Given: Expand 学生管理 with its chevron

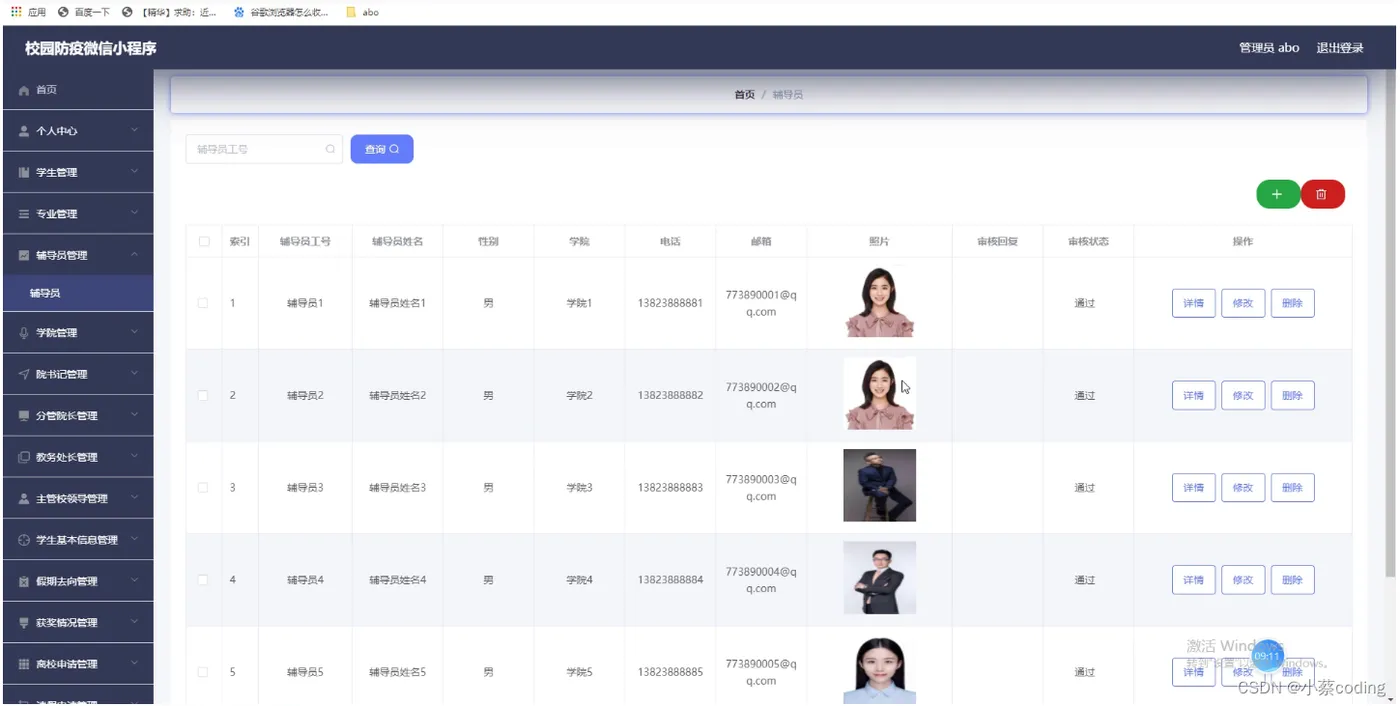Looking at the screenshot, I should pos(134,172).
